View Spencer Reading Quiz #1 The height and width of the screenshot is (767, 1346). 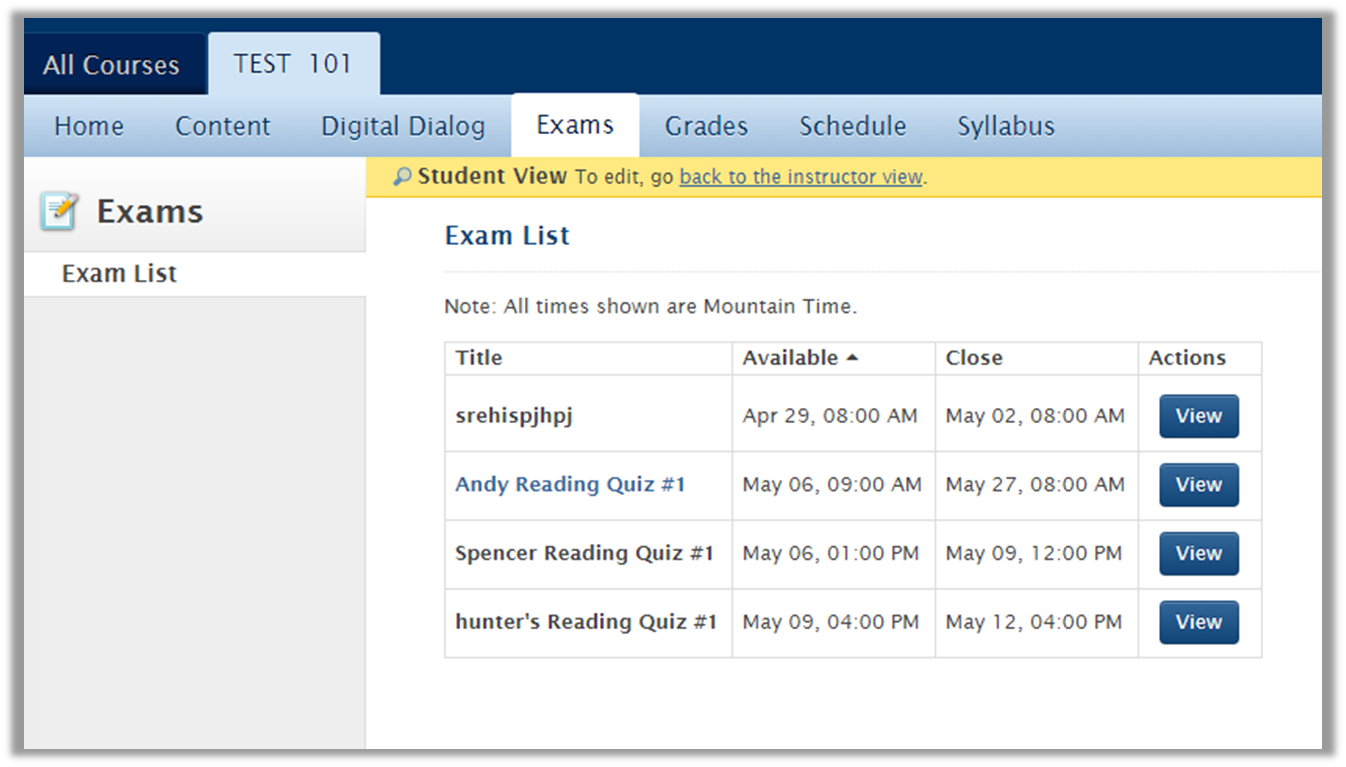(x=1197, y=553)
